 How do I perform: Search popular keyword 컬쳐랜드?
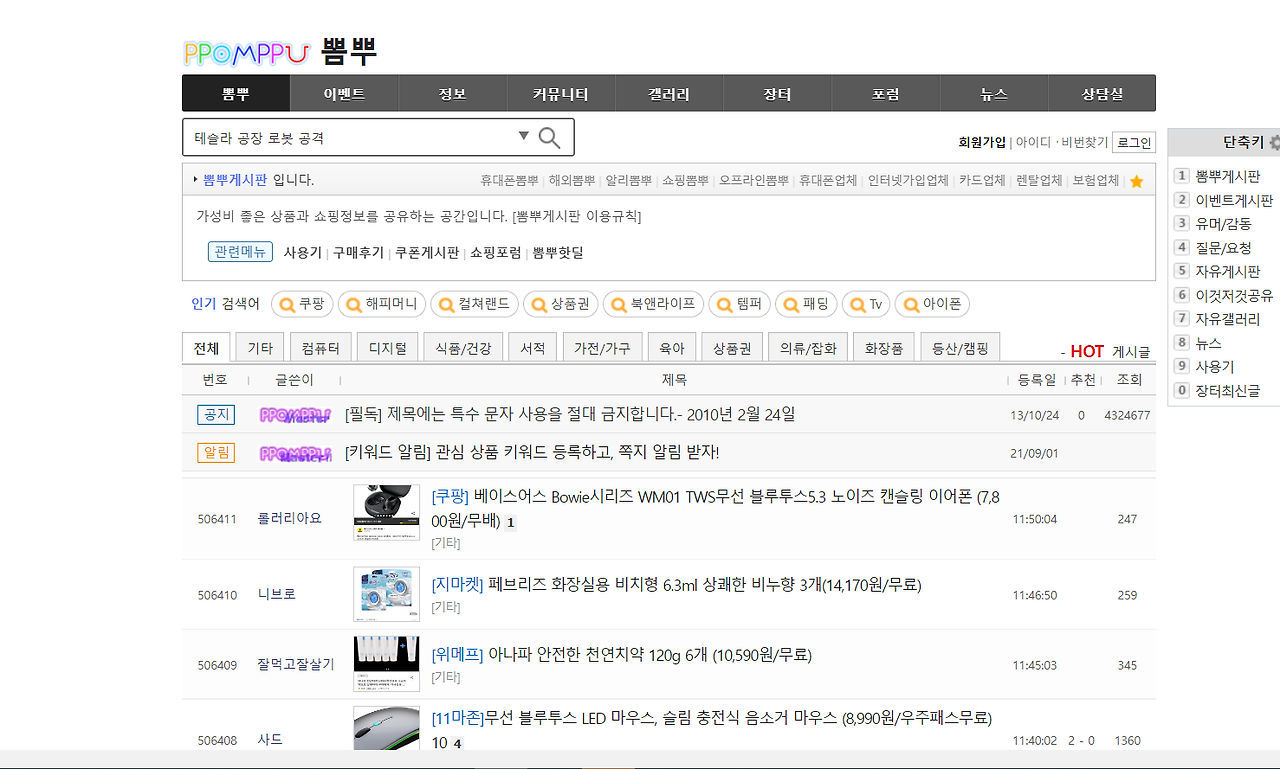(475, 304)
